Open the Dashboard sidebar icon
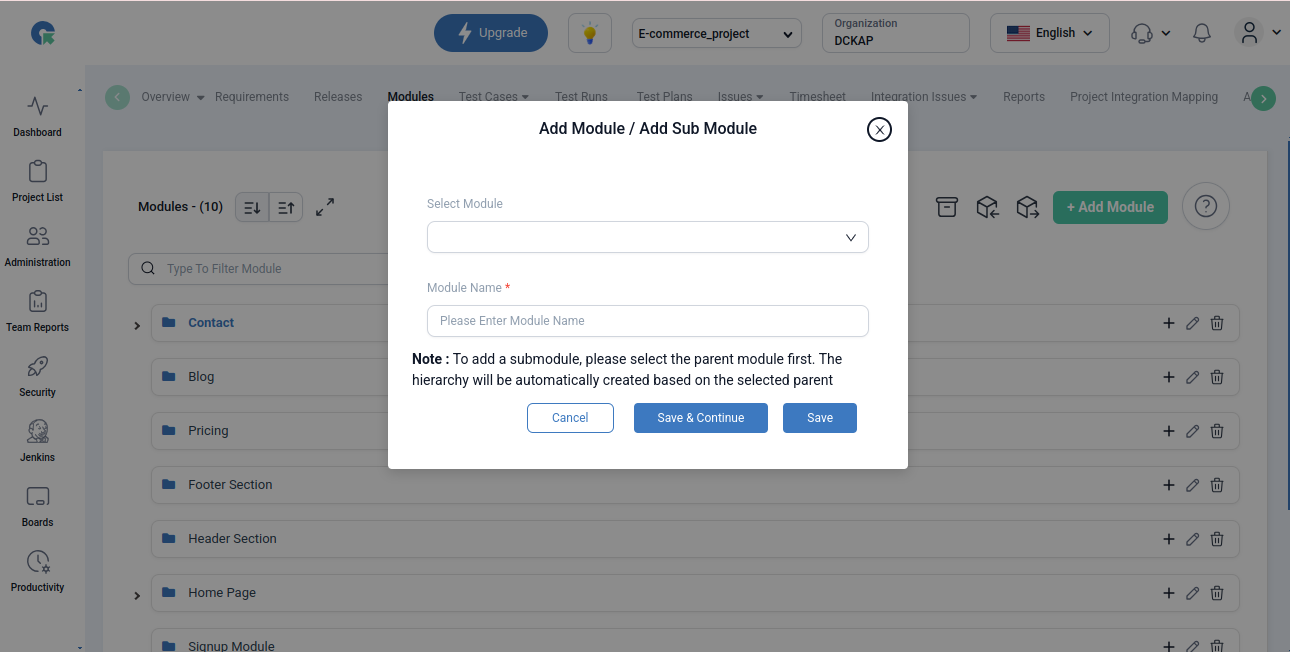This screenshot has width=1290, height=652. tap(37, 115)
